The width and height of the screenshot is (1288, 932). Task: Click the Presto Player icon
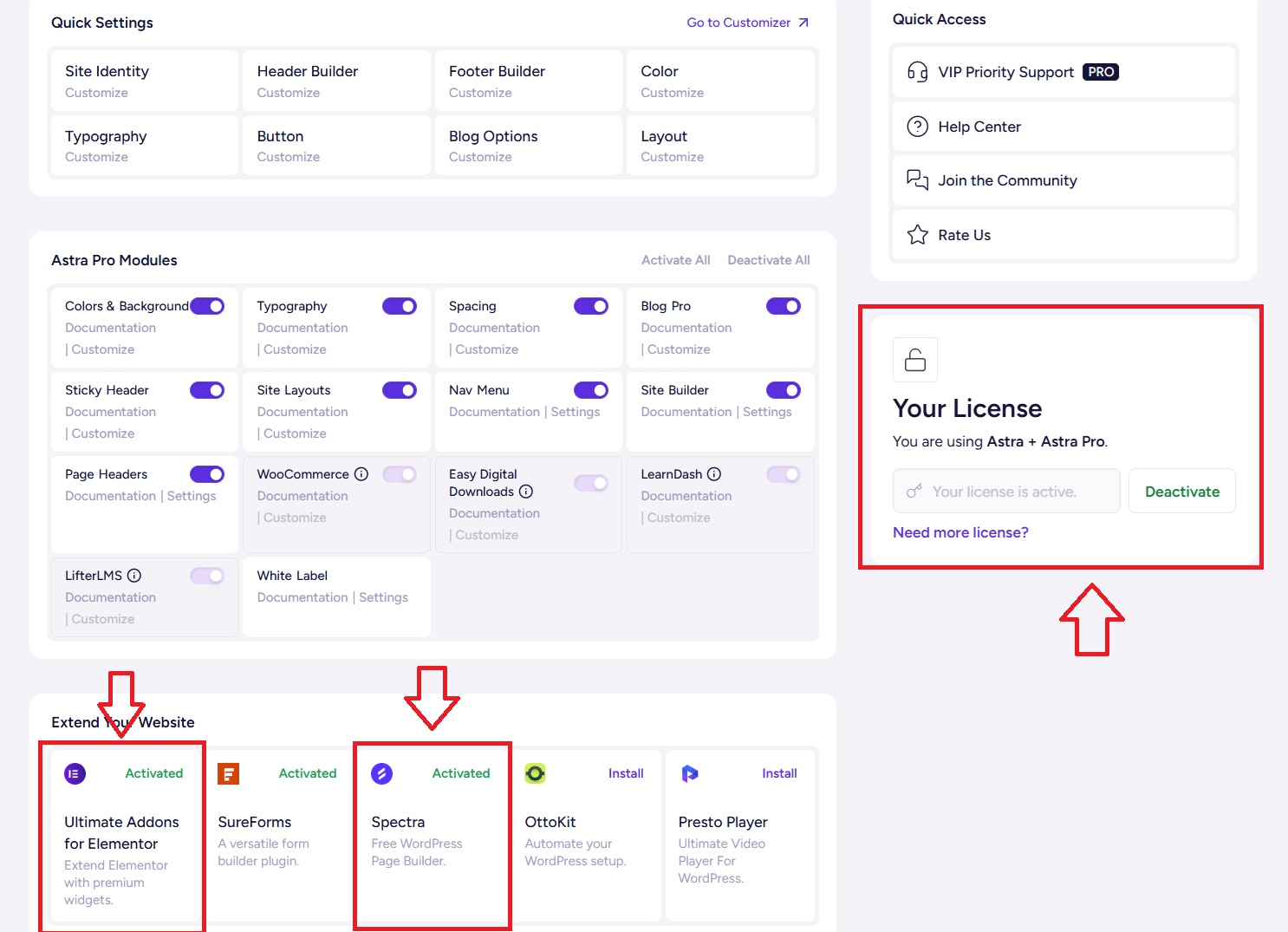click(689, 773)
